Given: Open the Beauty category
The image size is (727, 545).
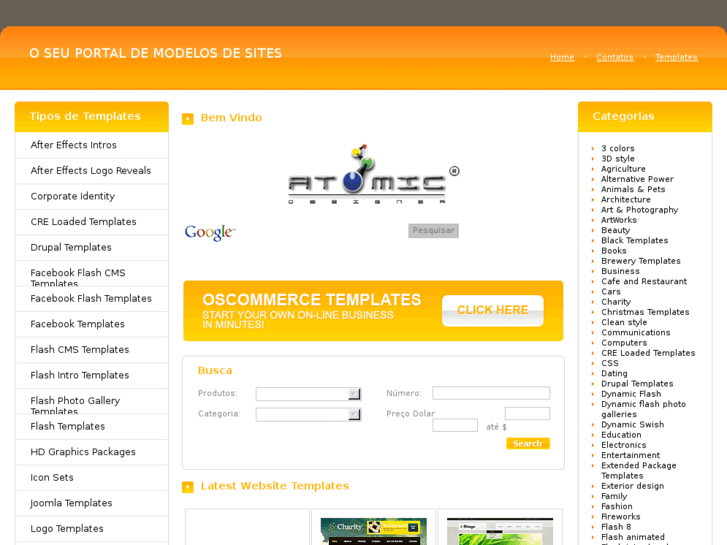Looking at the screenshot, I should coord(616,231).
